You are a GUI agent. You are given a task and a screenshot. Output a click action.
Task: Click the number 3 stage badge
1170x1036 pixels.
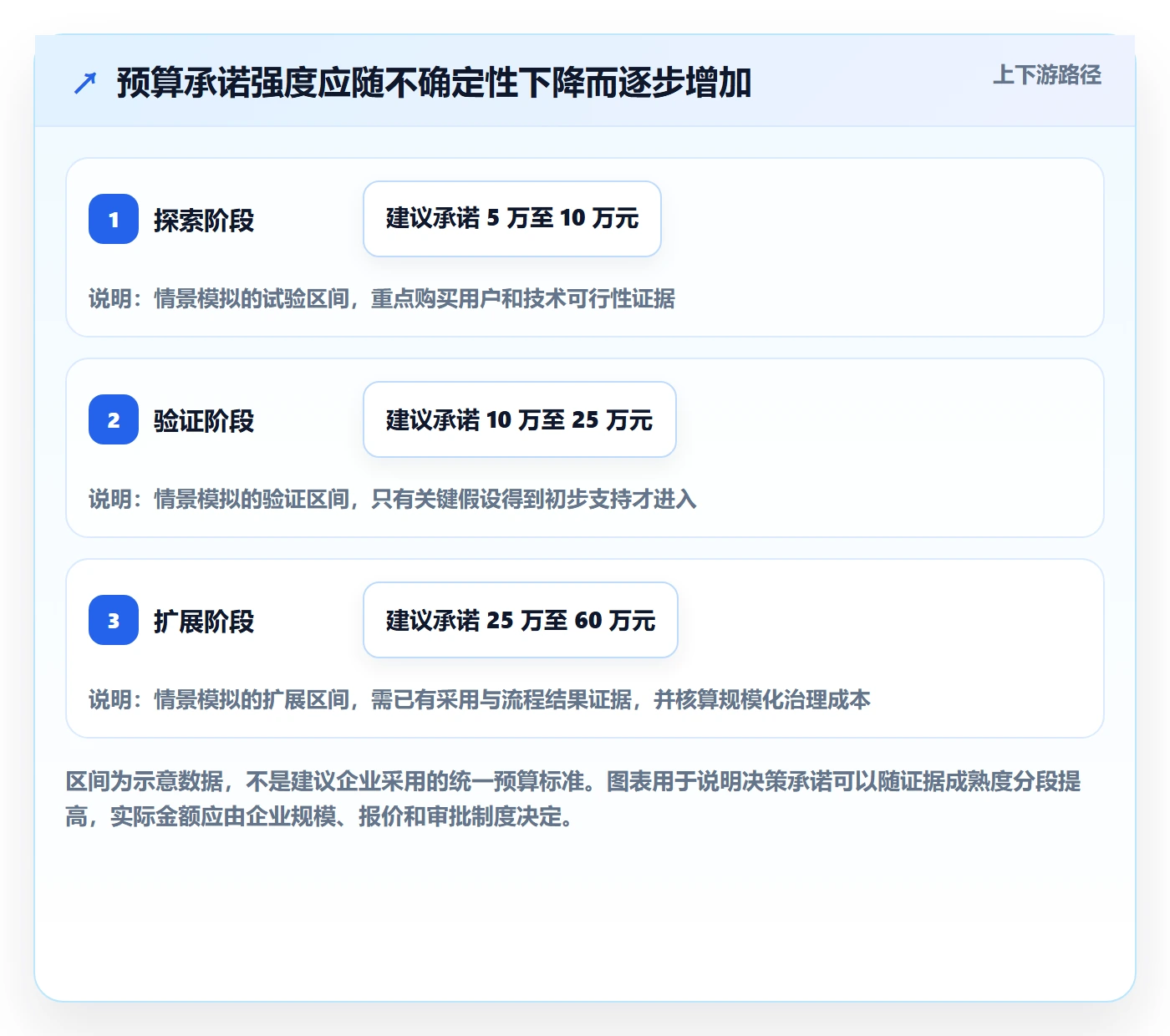[114, 620]
